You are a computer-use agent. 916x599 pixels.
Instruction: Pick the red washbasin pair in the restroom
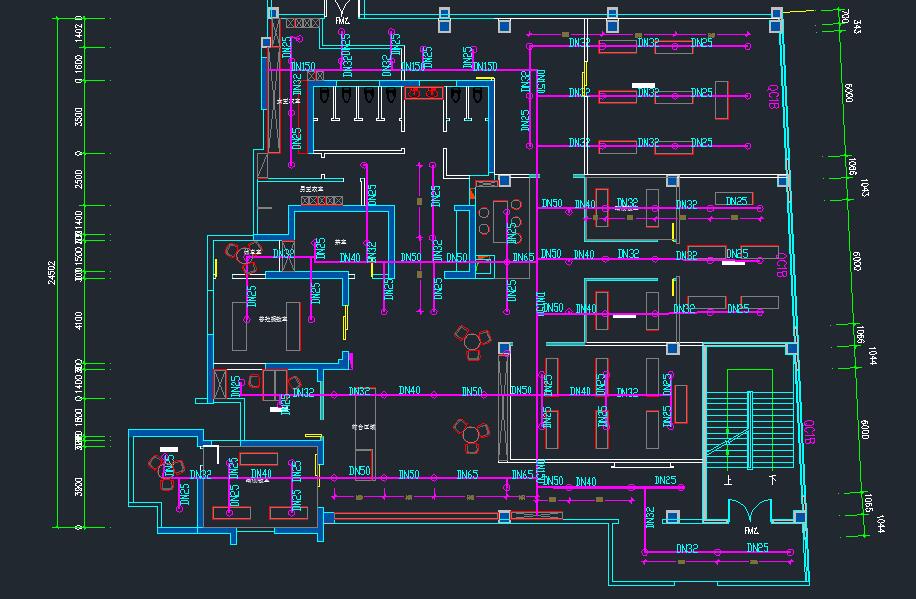point(424,93)
